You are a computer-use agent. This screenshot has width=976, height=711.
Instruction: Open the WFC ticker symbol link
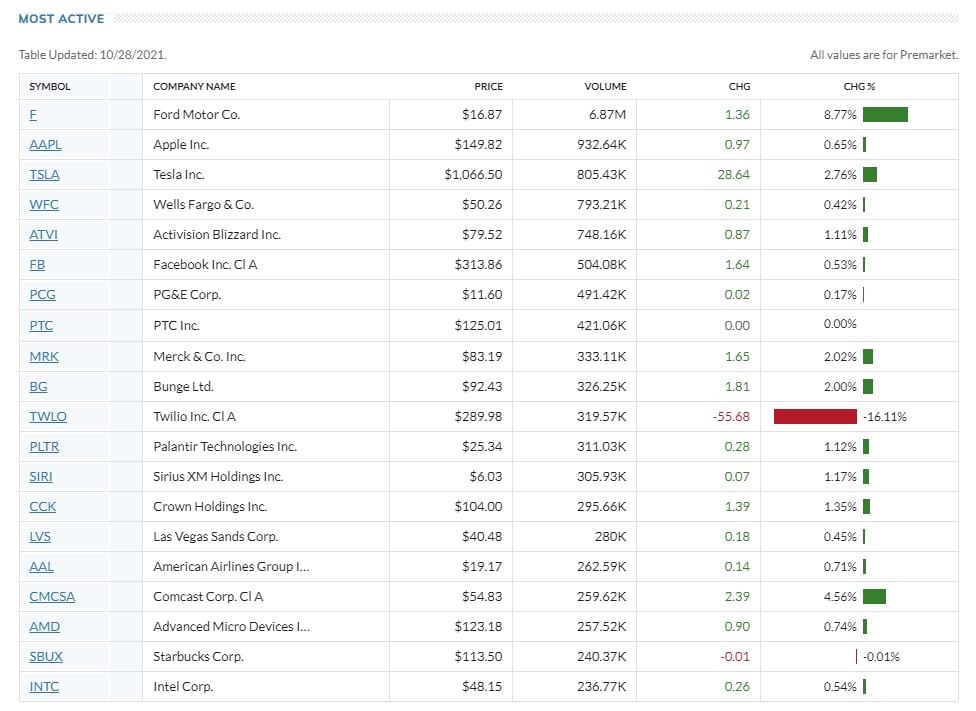(x=44, y=204)
